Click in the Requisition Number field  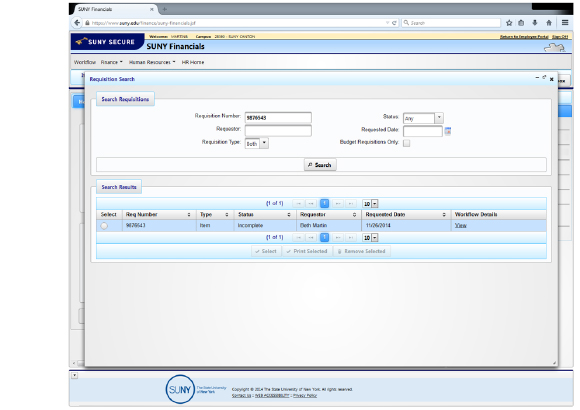(x=278, y=118)
